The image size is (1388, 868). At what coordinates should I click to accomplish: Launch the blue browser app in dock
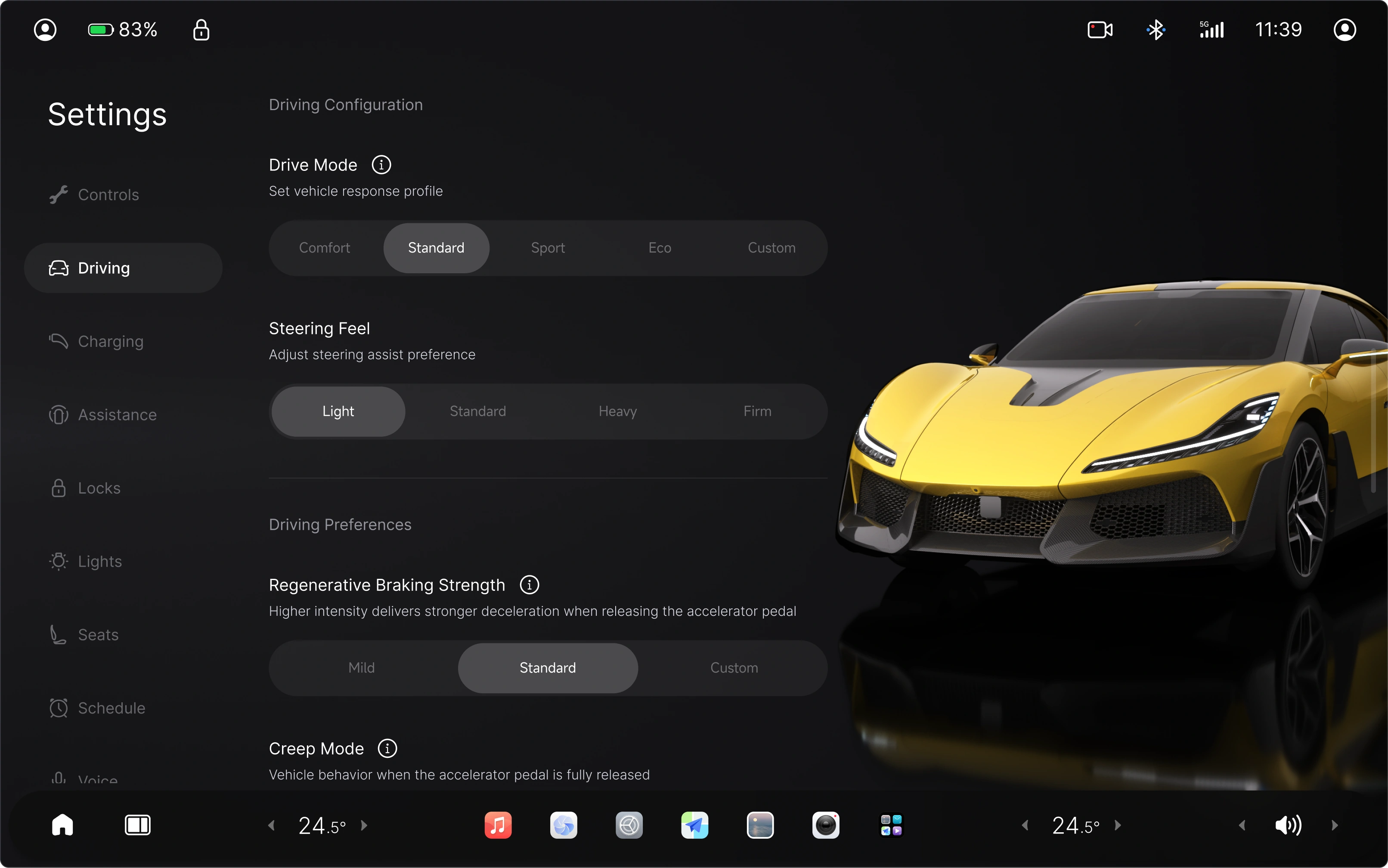(x=564, y=825)
